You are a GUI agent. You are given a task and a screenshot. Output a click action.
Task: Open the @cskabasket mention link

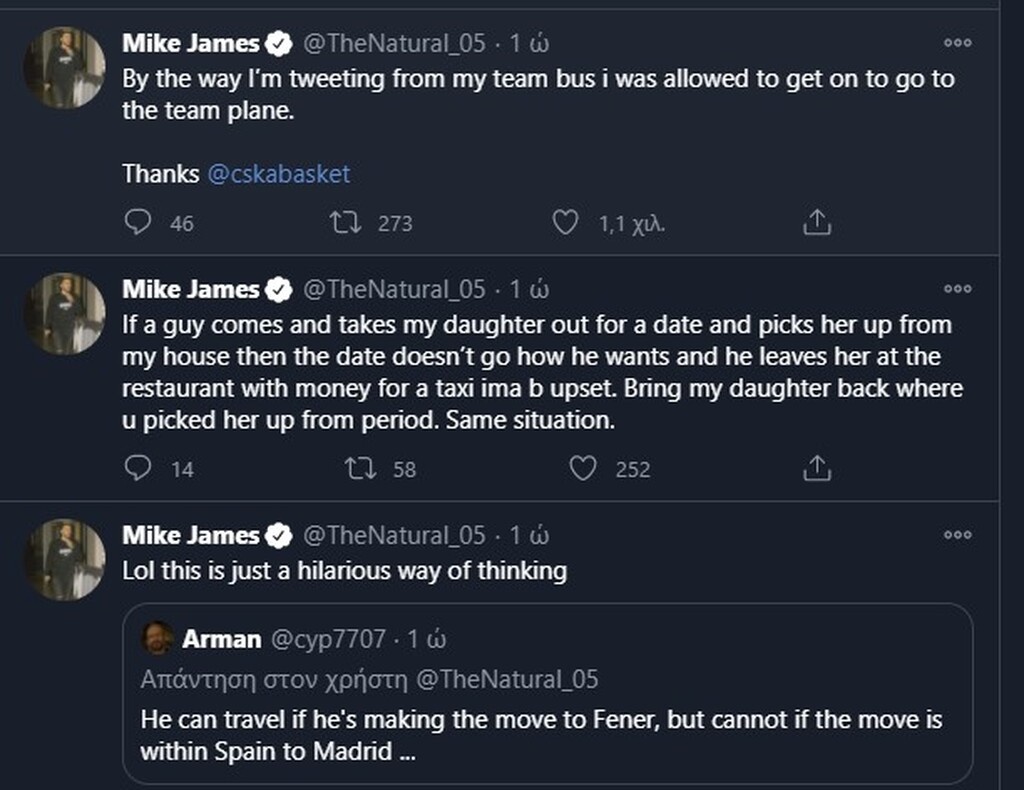coord(278,174)
